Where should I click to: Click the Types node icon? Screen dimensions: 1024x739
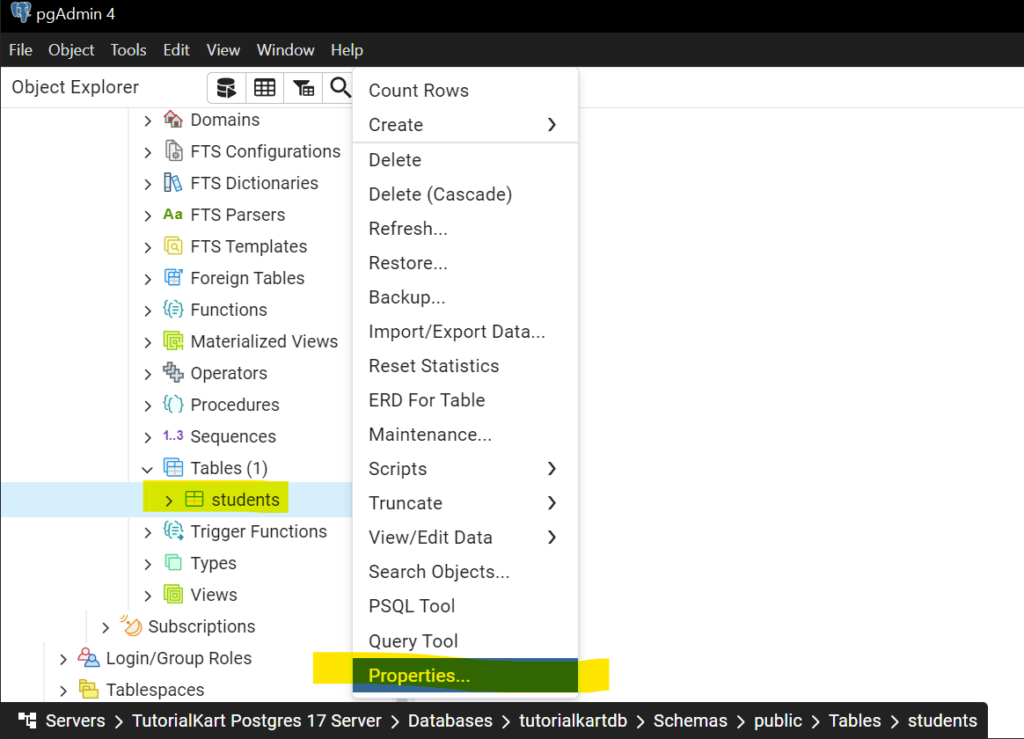pos(173,563)
